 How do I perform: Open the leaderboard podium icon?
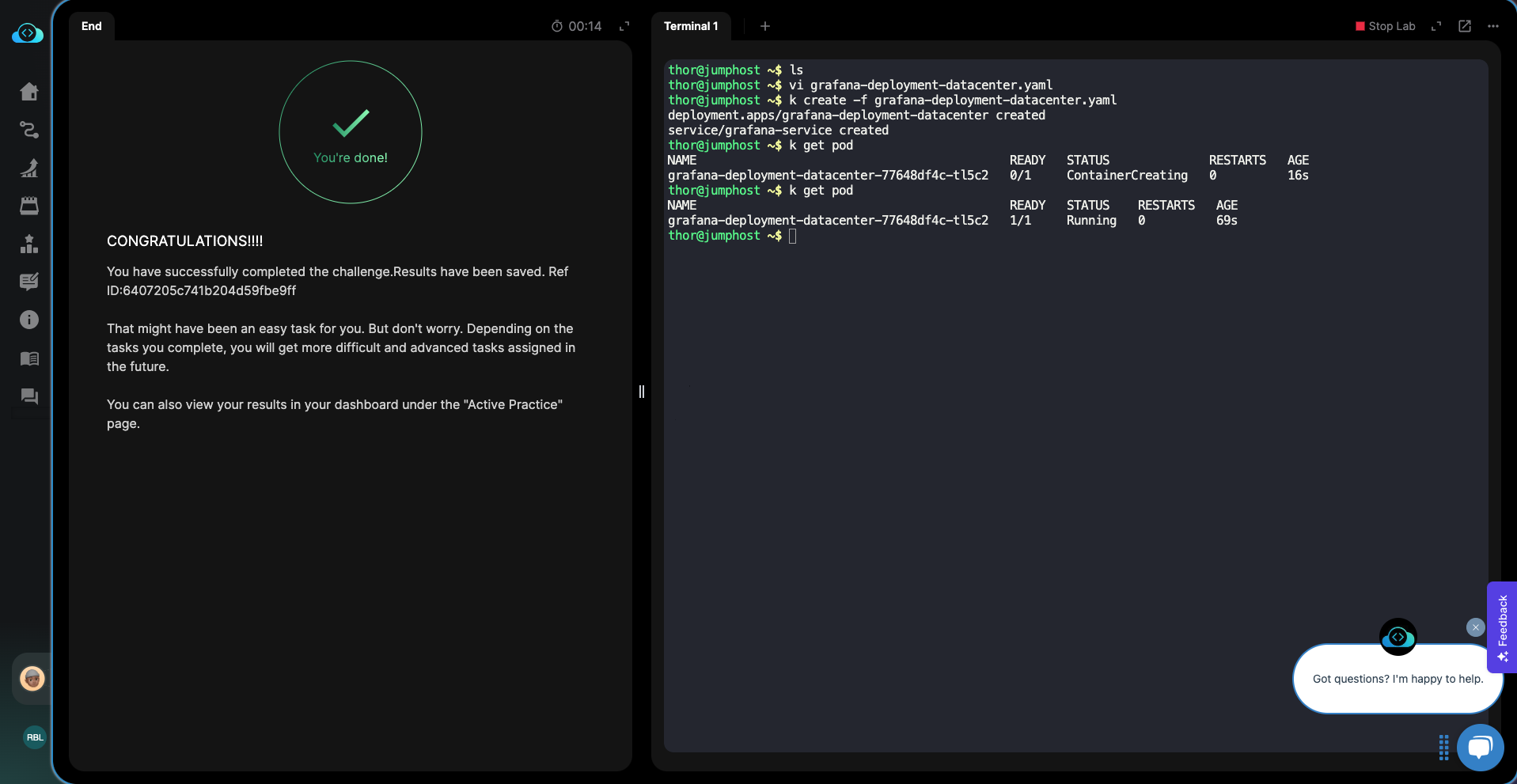coord(29,244)
